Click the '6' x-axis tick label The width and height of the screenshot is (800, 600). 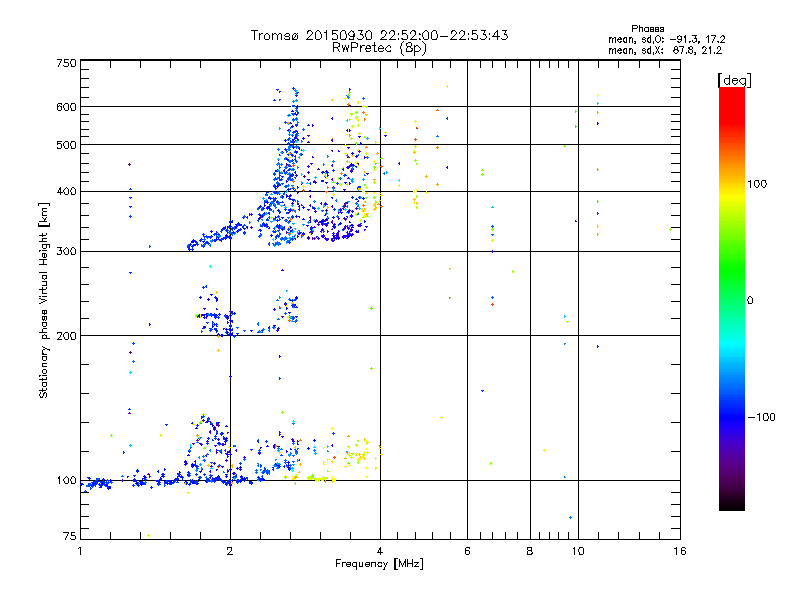[467, 551]
